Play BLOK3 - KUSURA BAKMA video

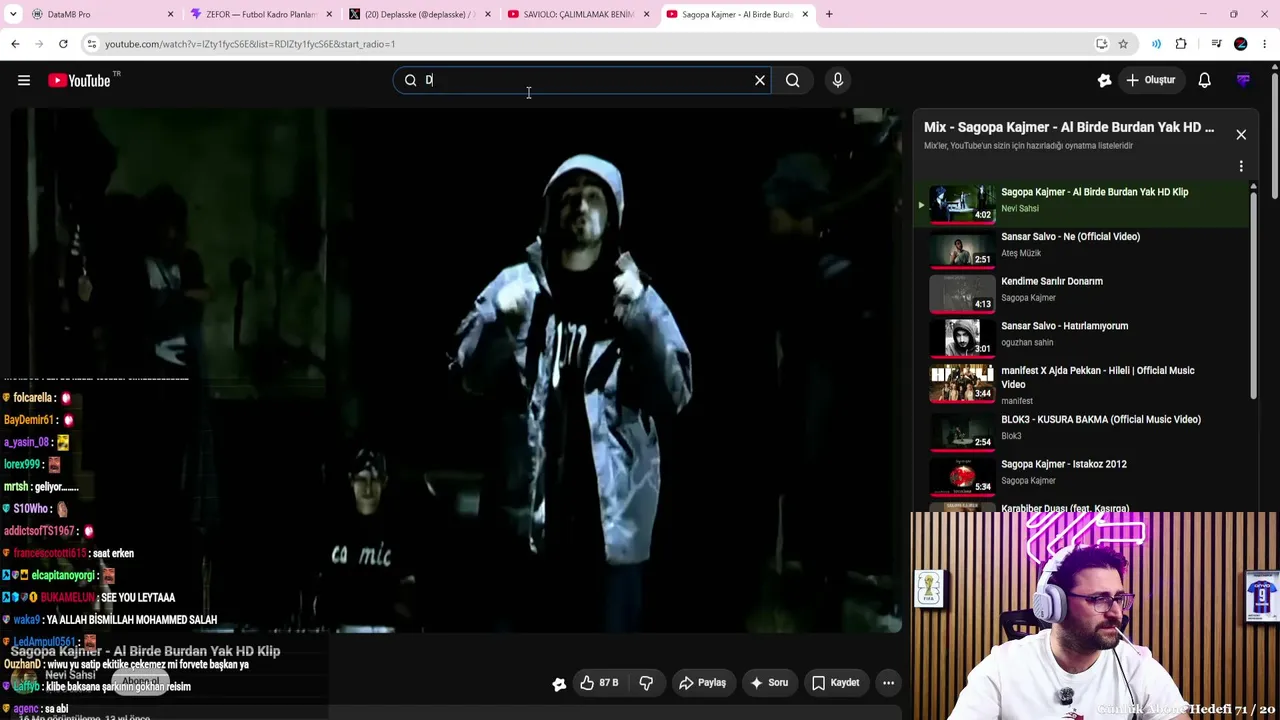point(1101,420)
